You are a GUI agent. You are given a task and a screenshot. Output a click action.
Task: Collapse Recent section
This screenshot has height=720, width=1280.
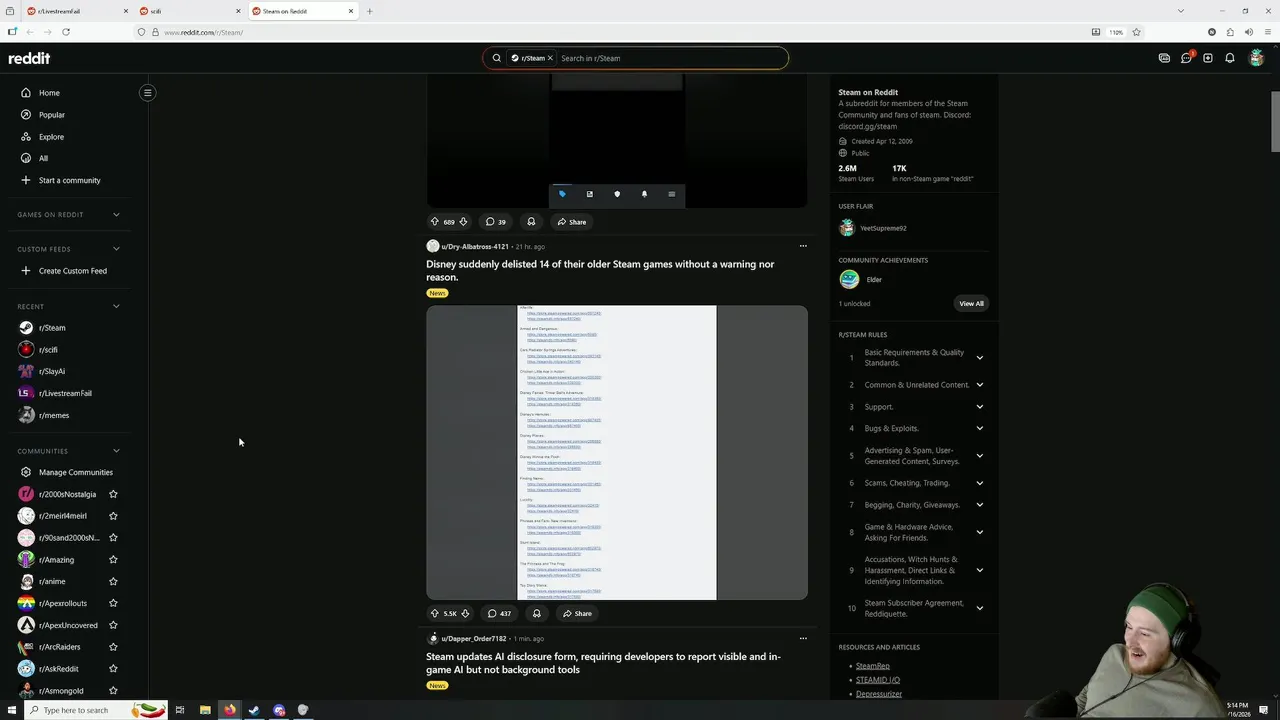pyautogui.click(x=116, y=306)
